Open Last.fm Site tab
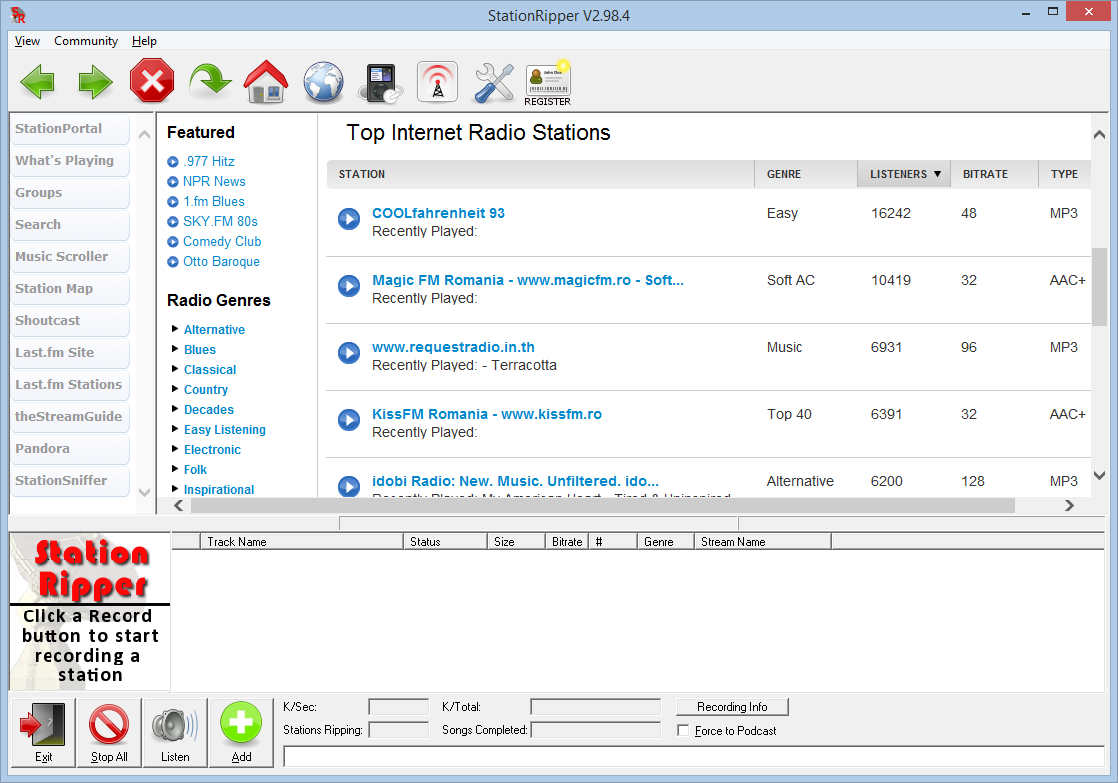The width and height of the screenshot is (1118, 783). 71,354
